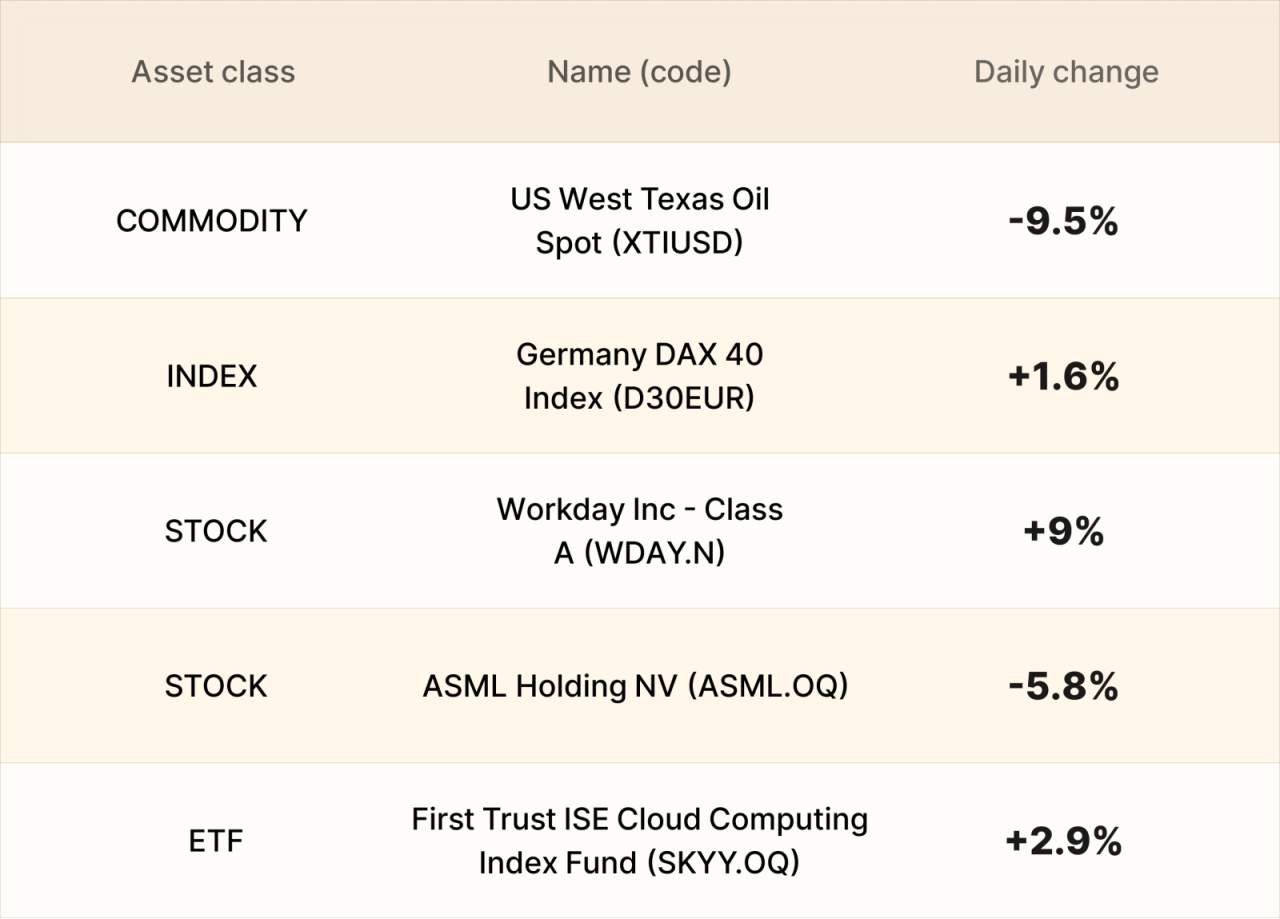Screen dimensions: 1280x919
Task: Click the -9.5% daily change value
Action: [x=1063, y=221]
